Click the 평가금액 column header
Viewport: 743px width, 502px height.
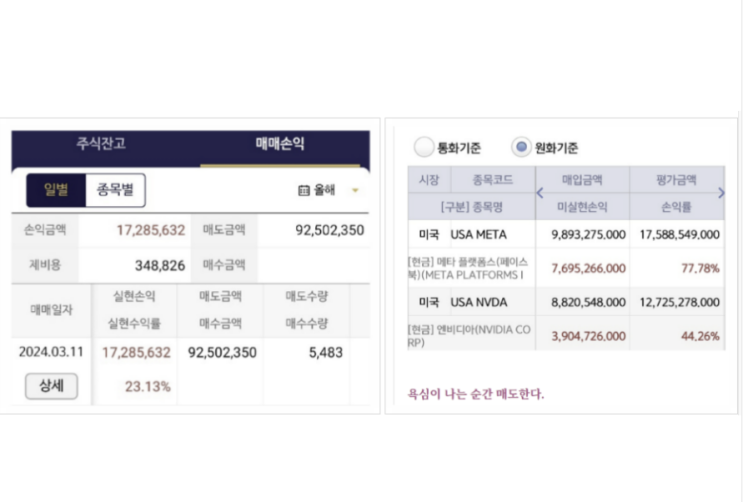pos(677,181)
